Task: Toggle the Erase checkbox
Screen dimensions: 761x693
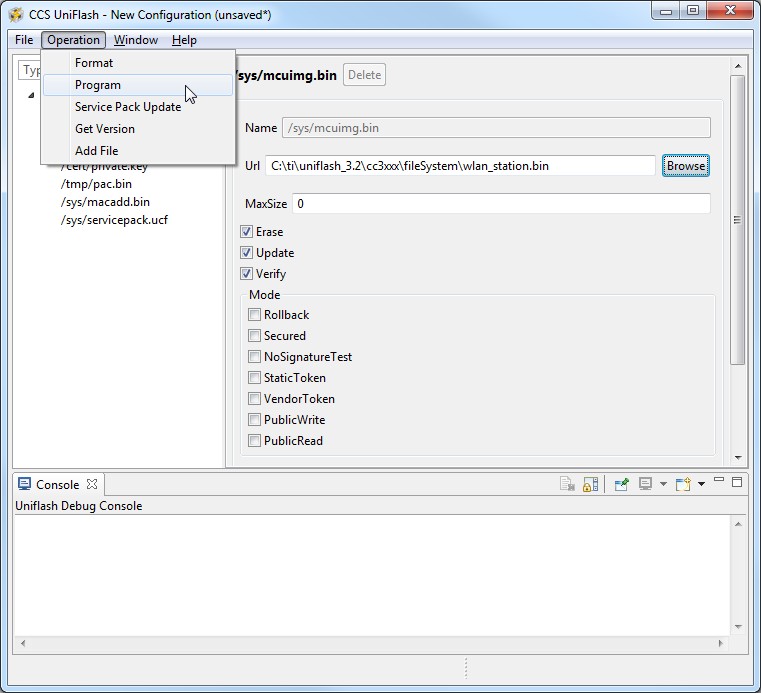Action: [x=246, y=231]
